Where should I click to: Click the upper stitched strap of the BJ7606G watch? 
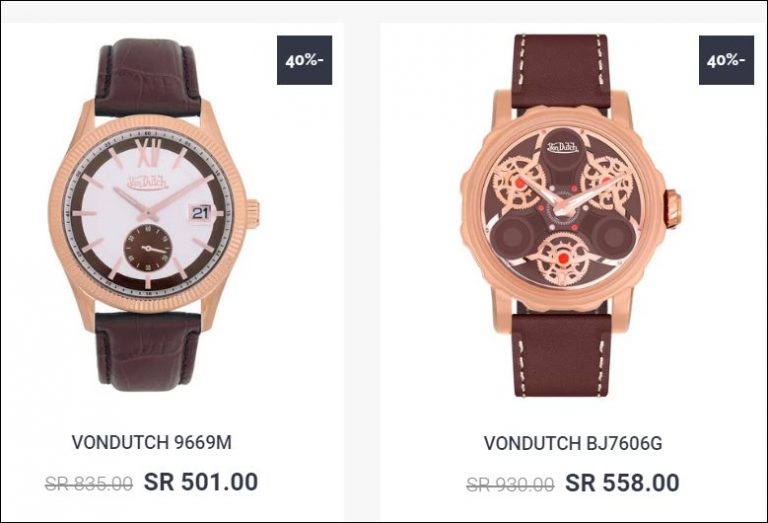[560, 72]
